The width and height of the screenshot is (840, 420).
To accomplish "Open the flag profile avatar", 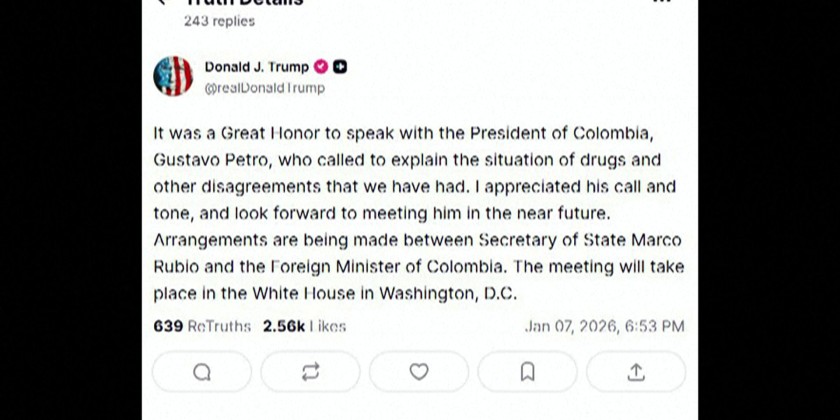I will pyautogui.click(x=173, y=77).
